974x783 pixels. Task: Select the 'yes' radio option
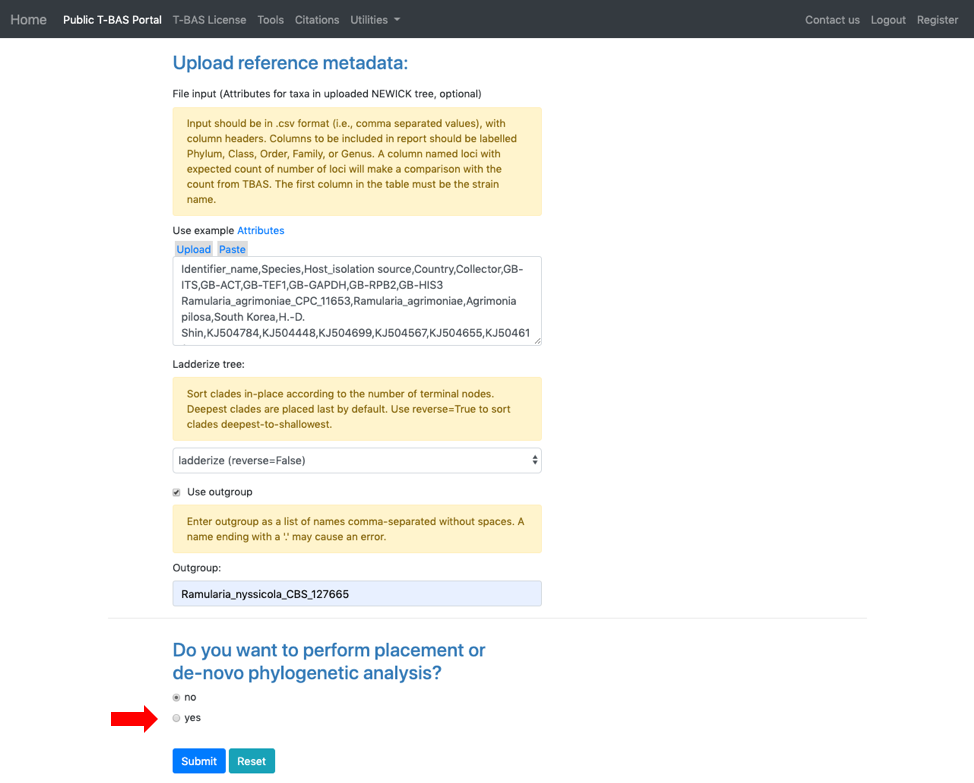(176, 718)
